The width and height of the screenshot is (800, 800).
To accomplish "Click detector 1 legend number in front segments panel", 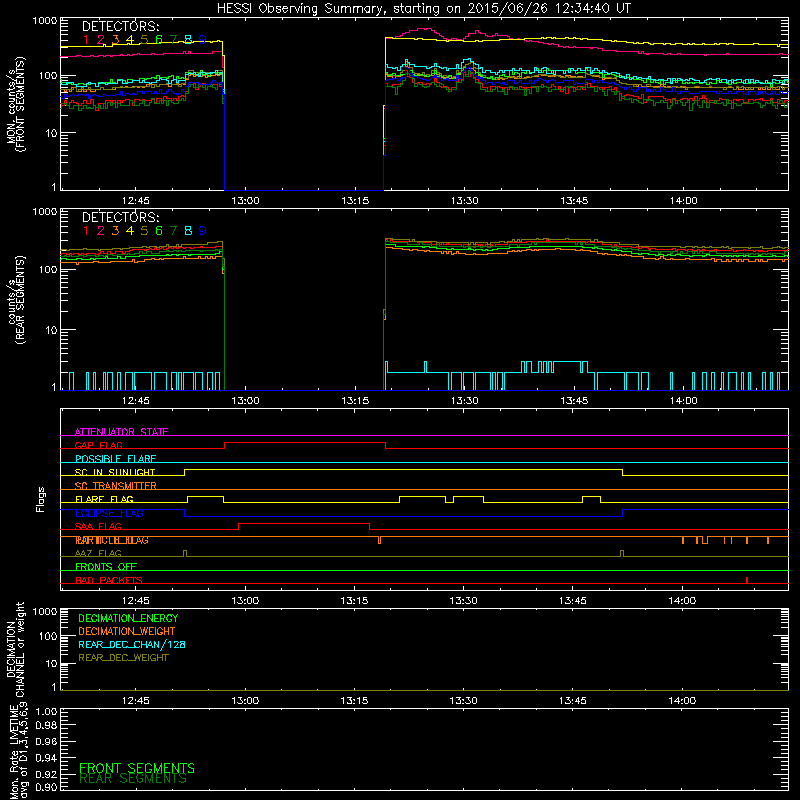I will (86, 40).
